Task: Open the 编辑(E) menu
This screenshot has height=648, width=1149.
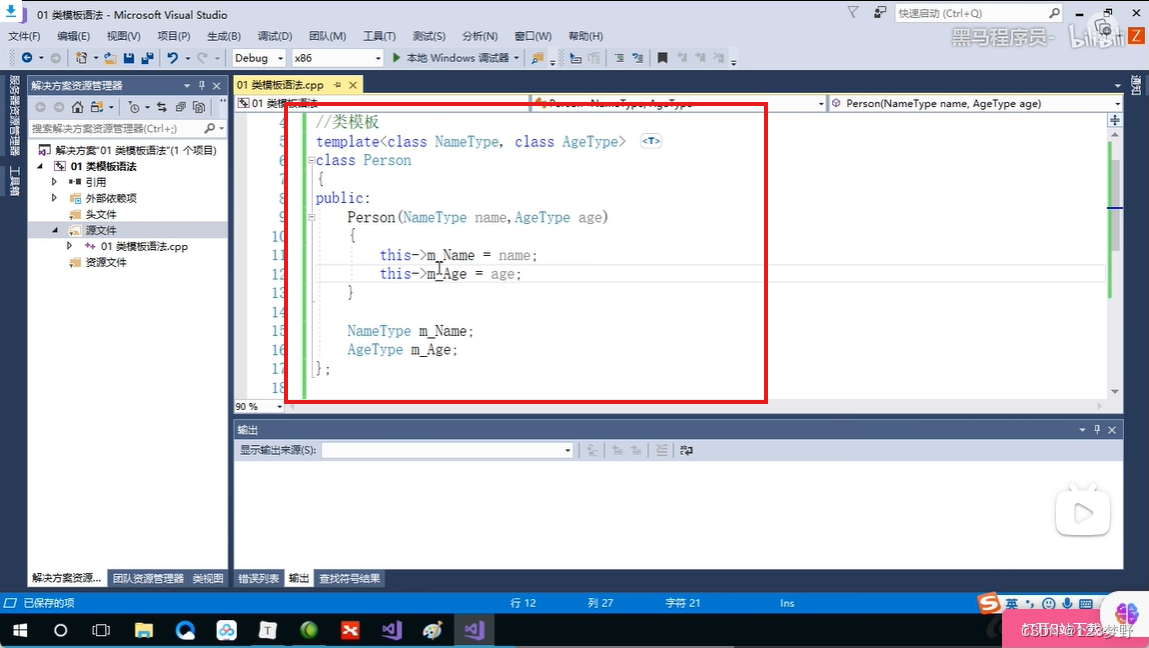Action: coord(73,36)
